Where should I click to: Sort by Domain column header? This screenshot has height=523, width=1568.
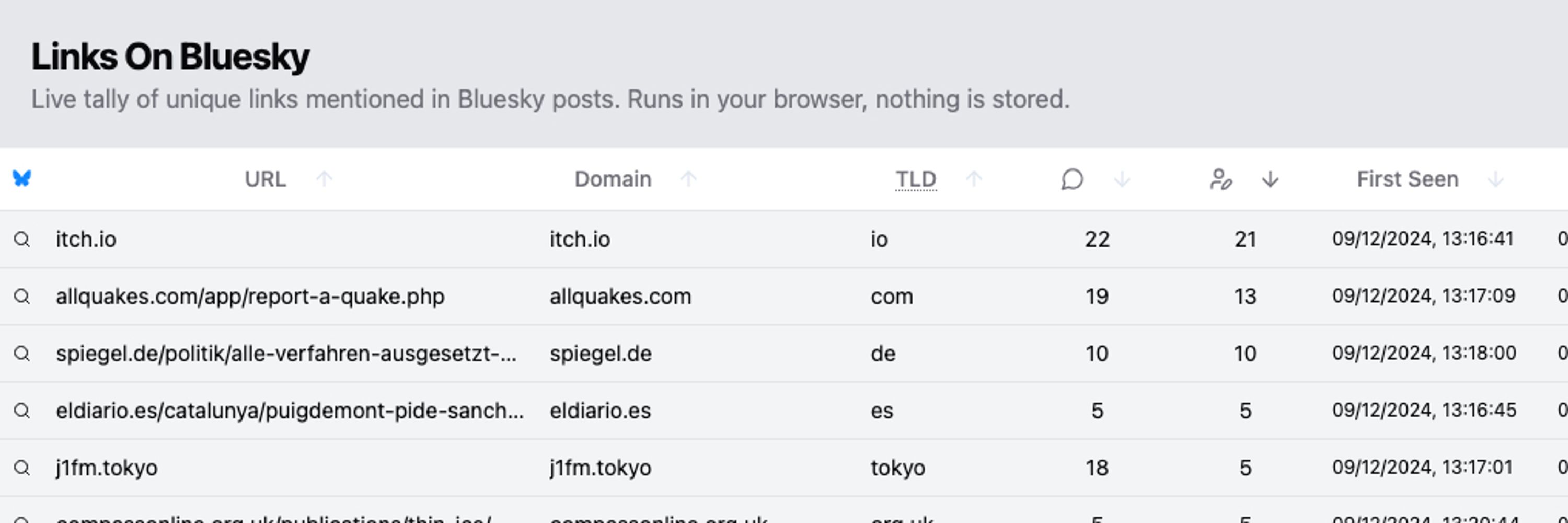[613, 179]
